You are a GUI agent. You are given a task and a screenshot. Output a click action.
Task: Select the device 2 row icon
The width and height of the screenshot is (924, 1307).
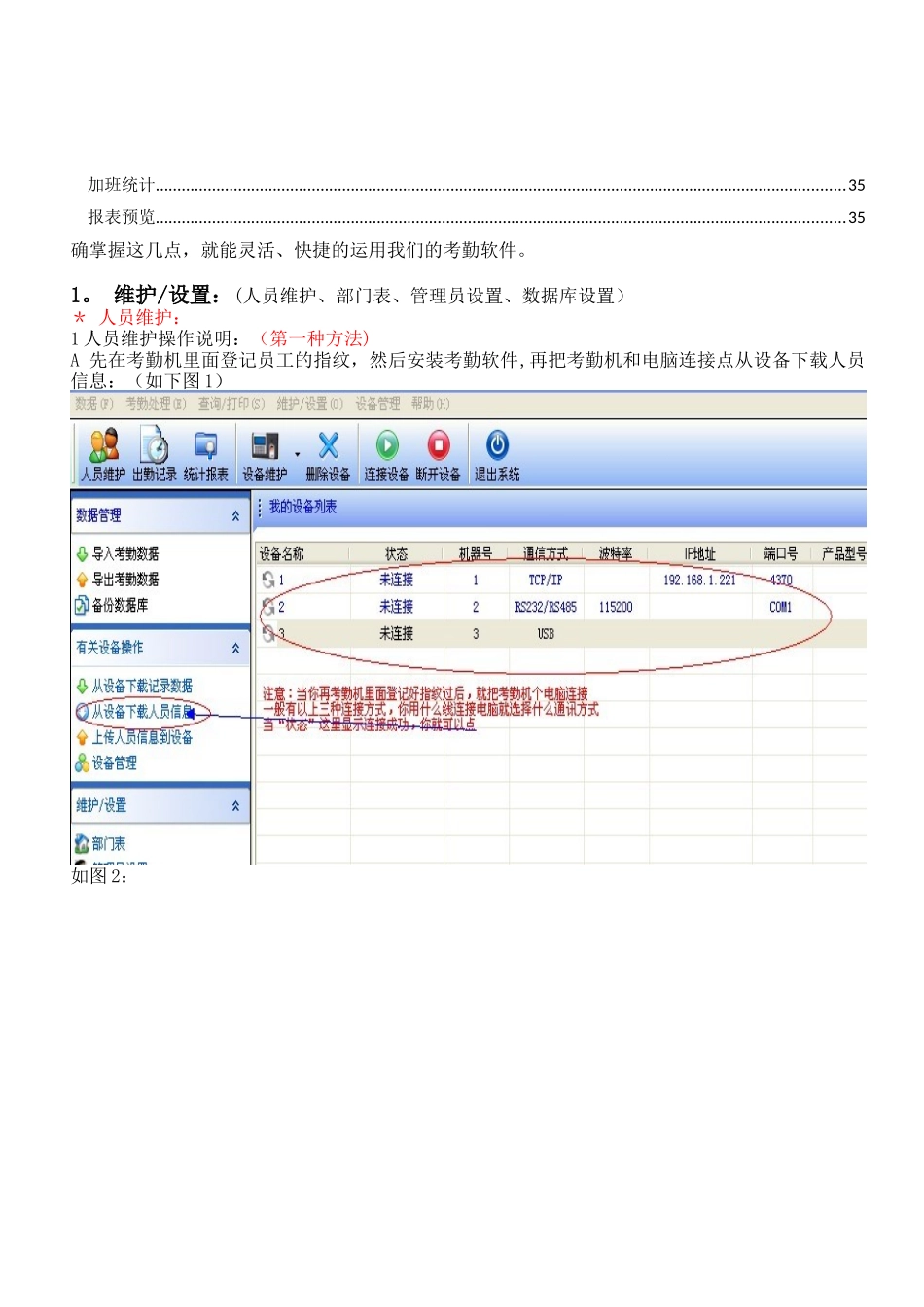coord(267,607)
